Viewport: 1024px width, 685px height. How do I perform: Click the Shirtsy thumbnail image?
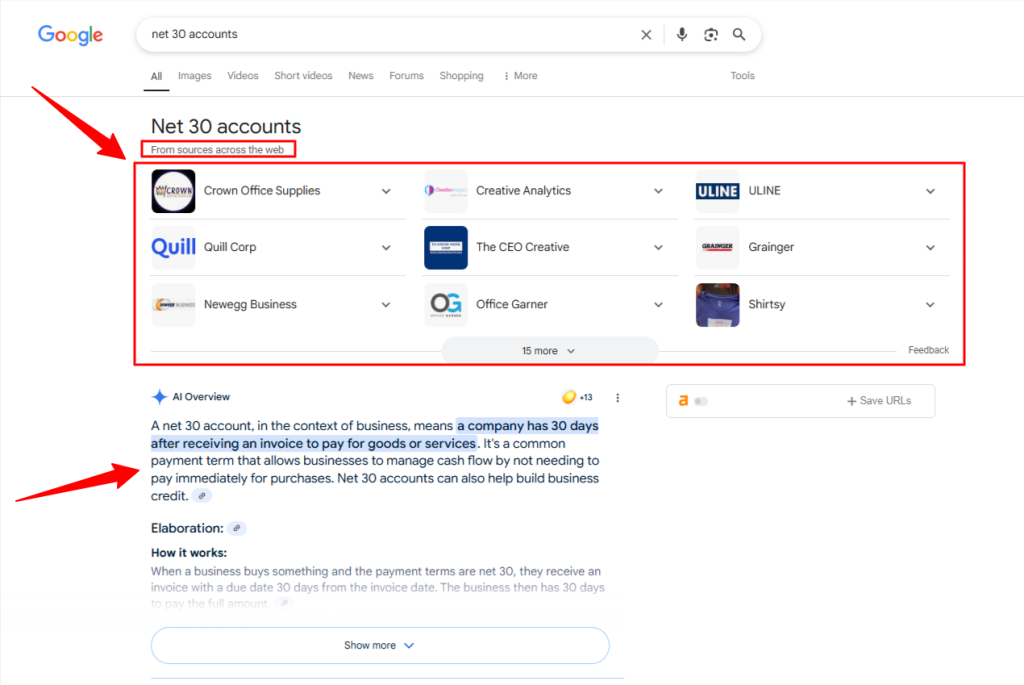point(717,304)
